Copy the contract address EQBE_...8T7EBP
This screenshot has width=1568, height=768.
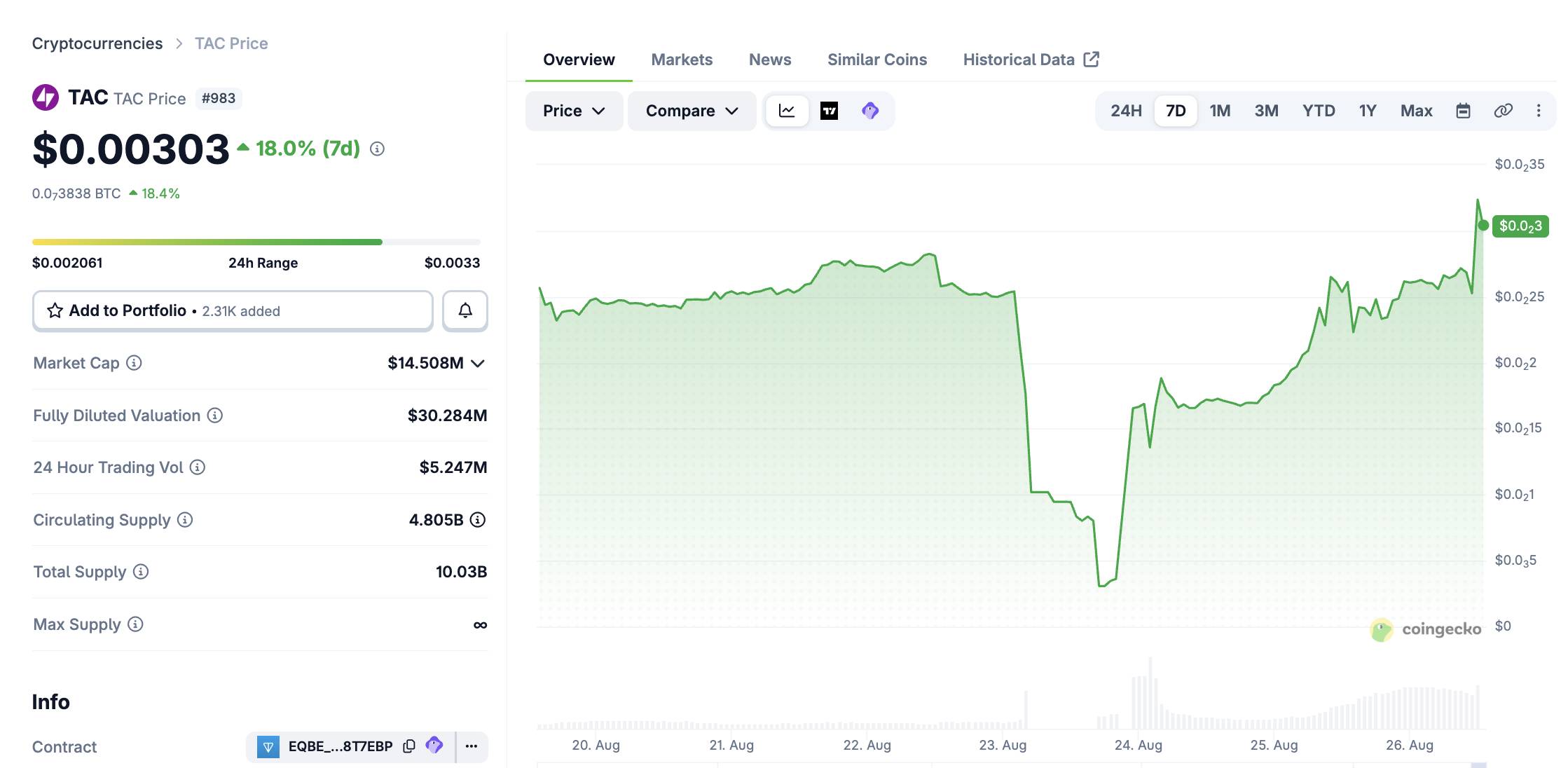pos(409,746)
